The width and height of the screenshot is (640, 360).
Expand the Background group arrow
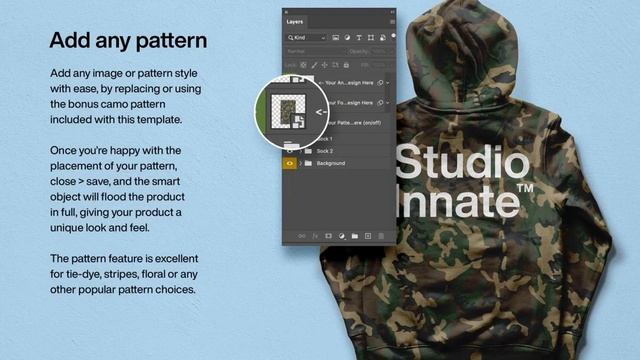tap(301, 163)
